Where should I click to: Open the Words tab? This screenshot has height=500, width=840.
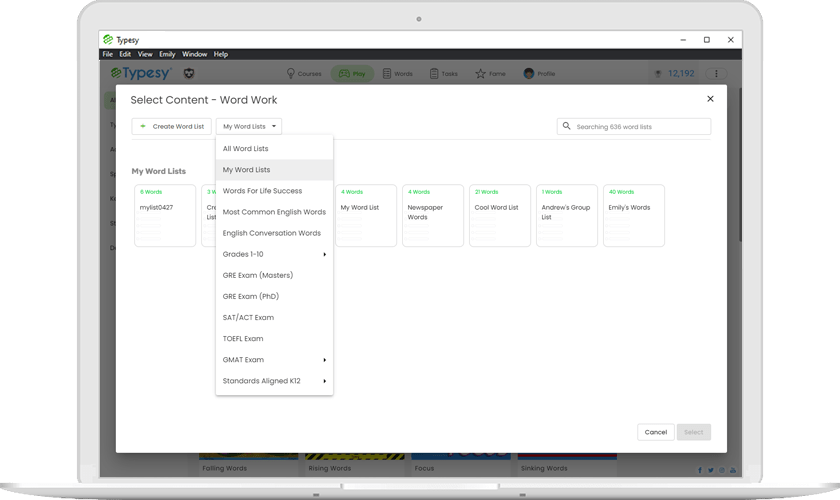pos(398,73)
